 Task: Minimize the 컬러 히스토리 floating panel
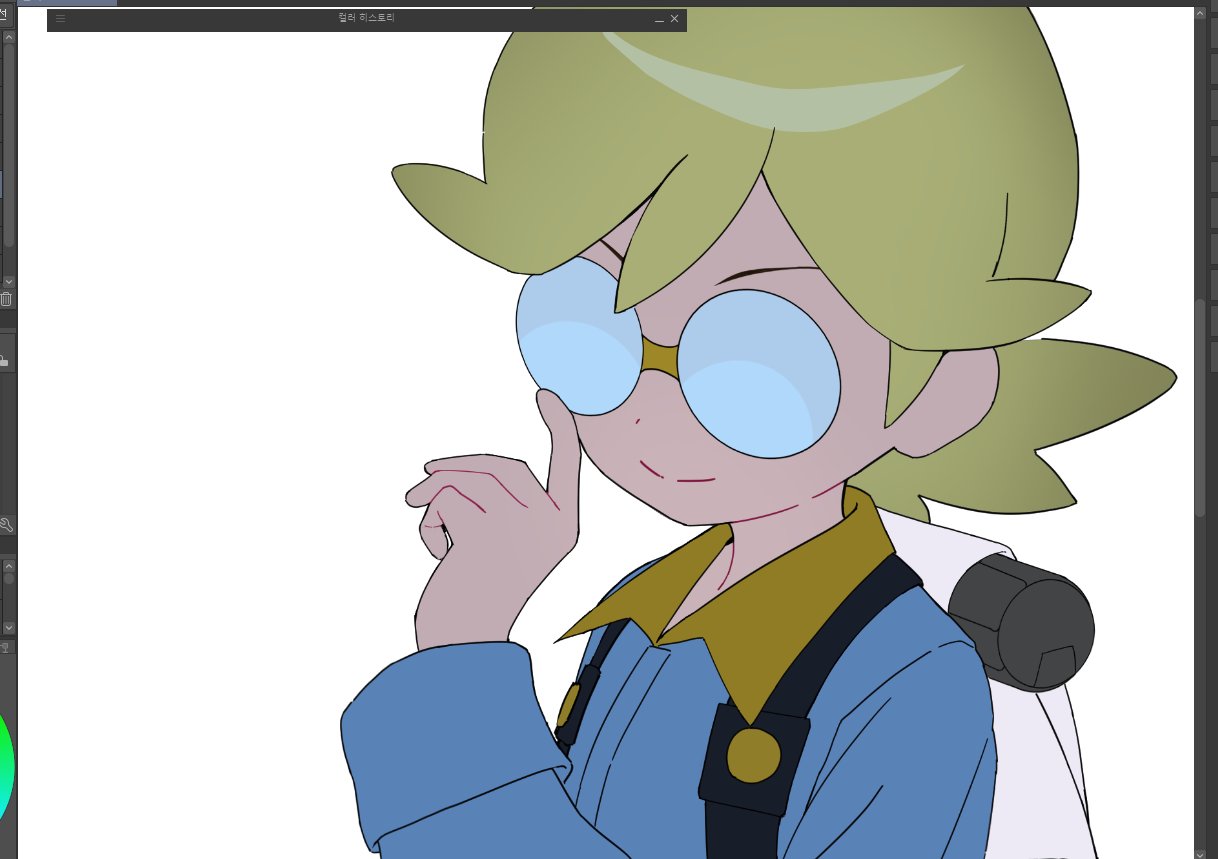click(x=659, y=19)
